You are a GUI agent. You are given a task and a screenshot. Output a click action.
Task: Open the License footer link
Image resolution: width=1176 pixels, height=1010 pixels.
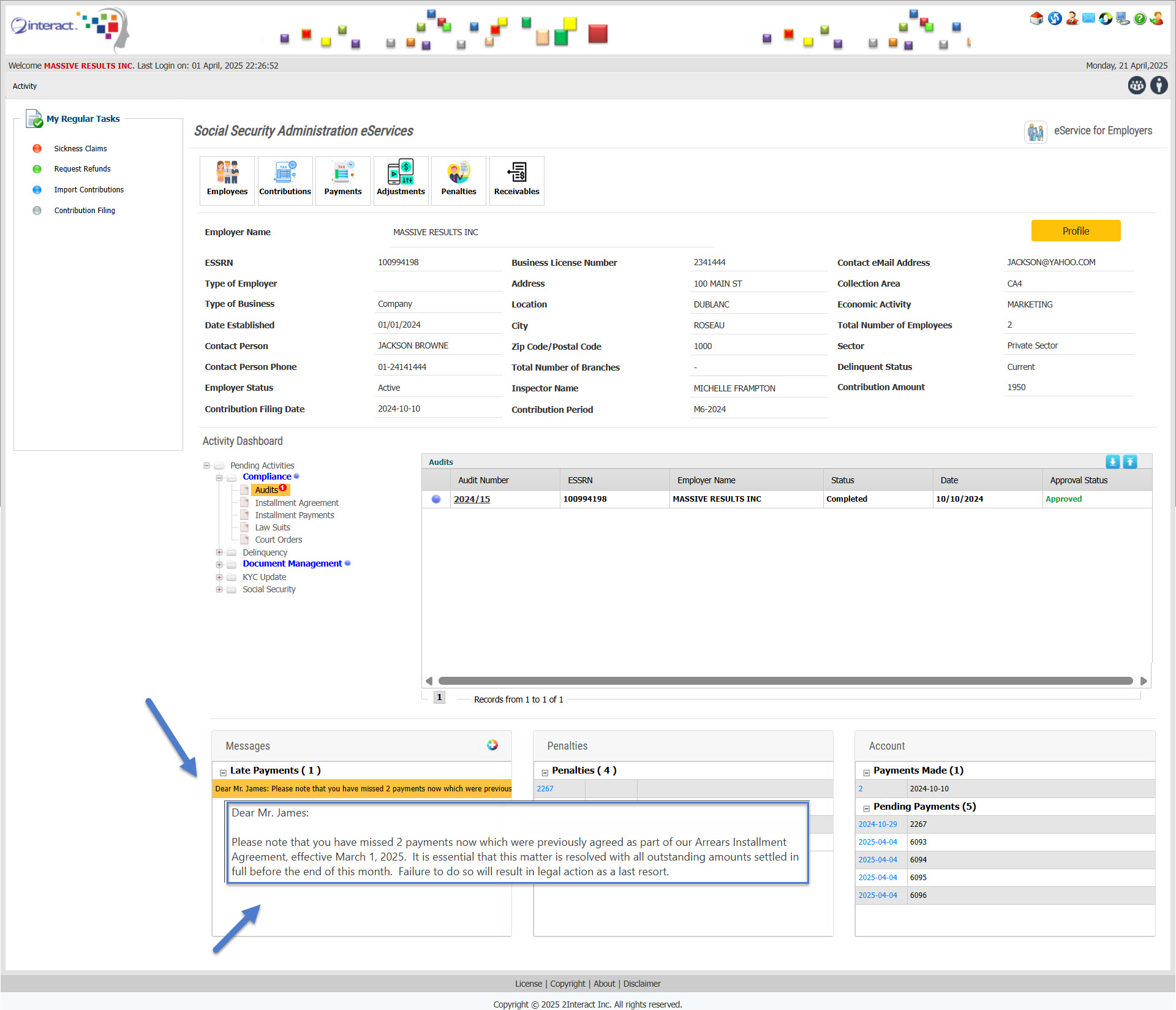(x=528, y=984)
